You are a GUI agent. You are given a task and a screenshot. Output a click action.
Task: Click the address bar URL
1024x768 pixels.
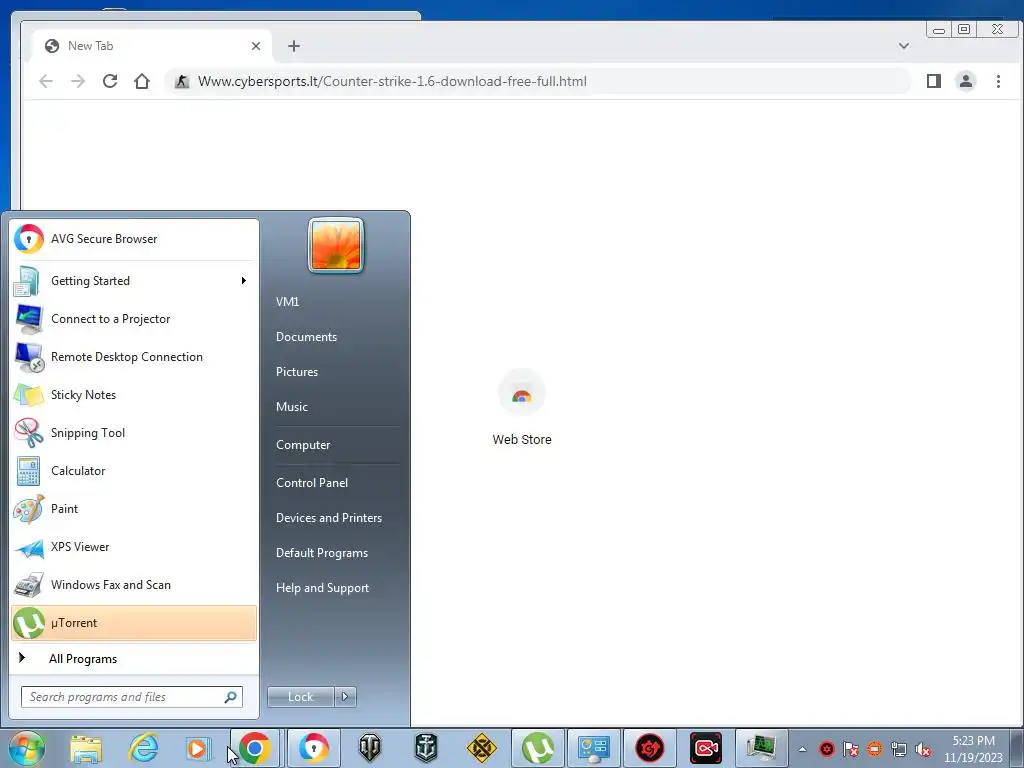[x=392, y=81]
